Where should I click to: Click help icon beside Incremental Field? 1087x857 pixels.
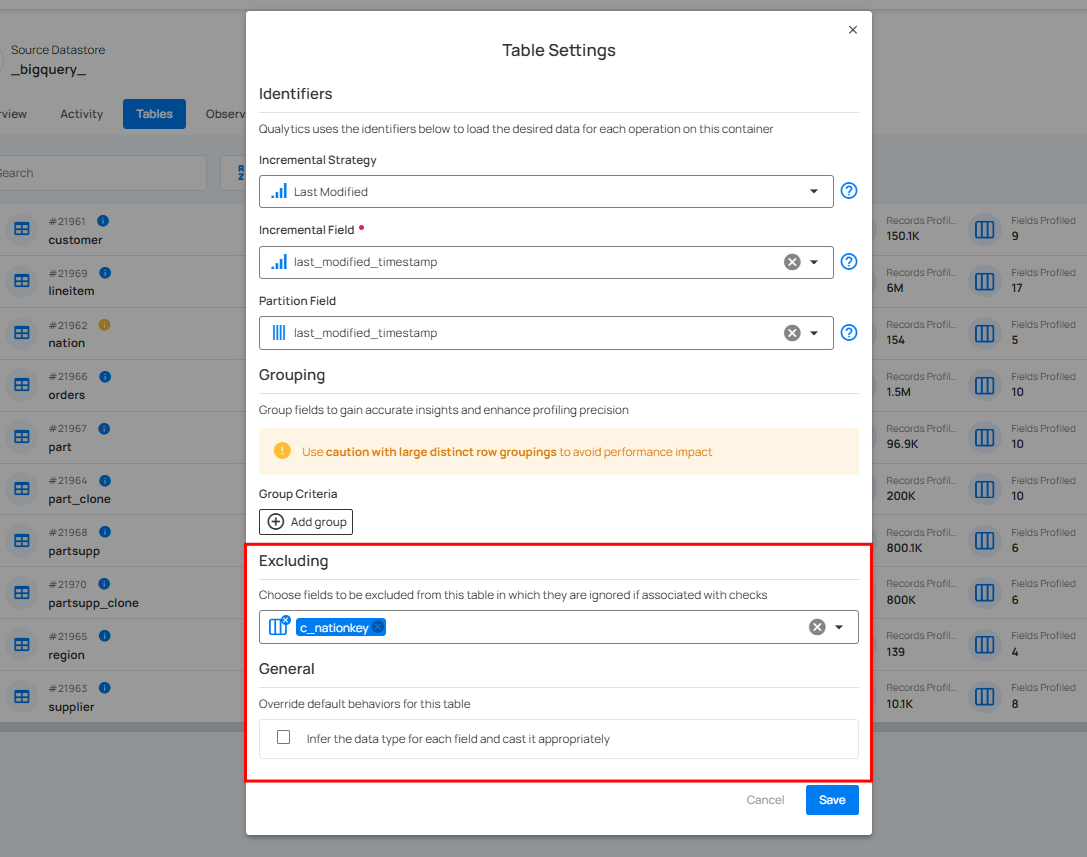point(848,262)
